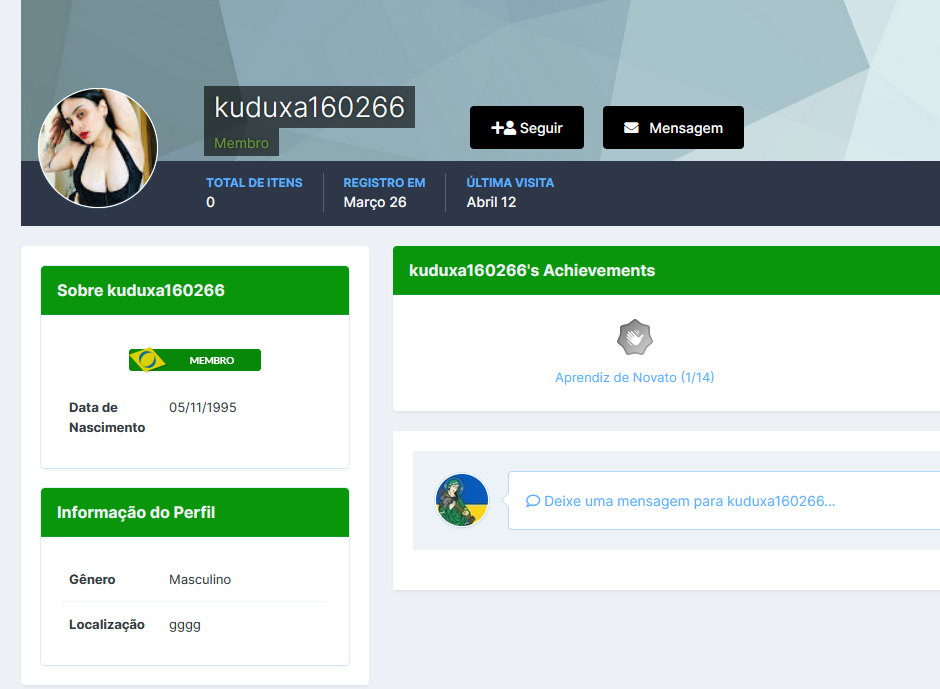Click the Última Visita date Abril 12
The width and height of the screenshot is (940, 689).
click(x=491, y=202)
